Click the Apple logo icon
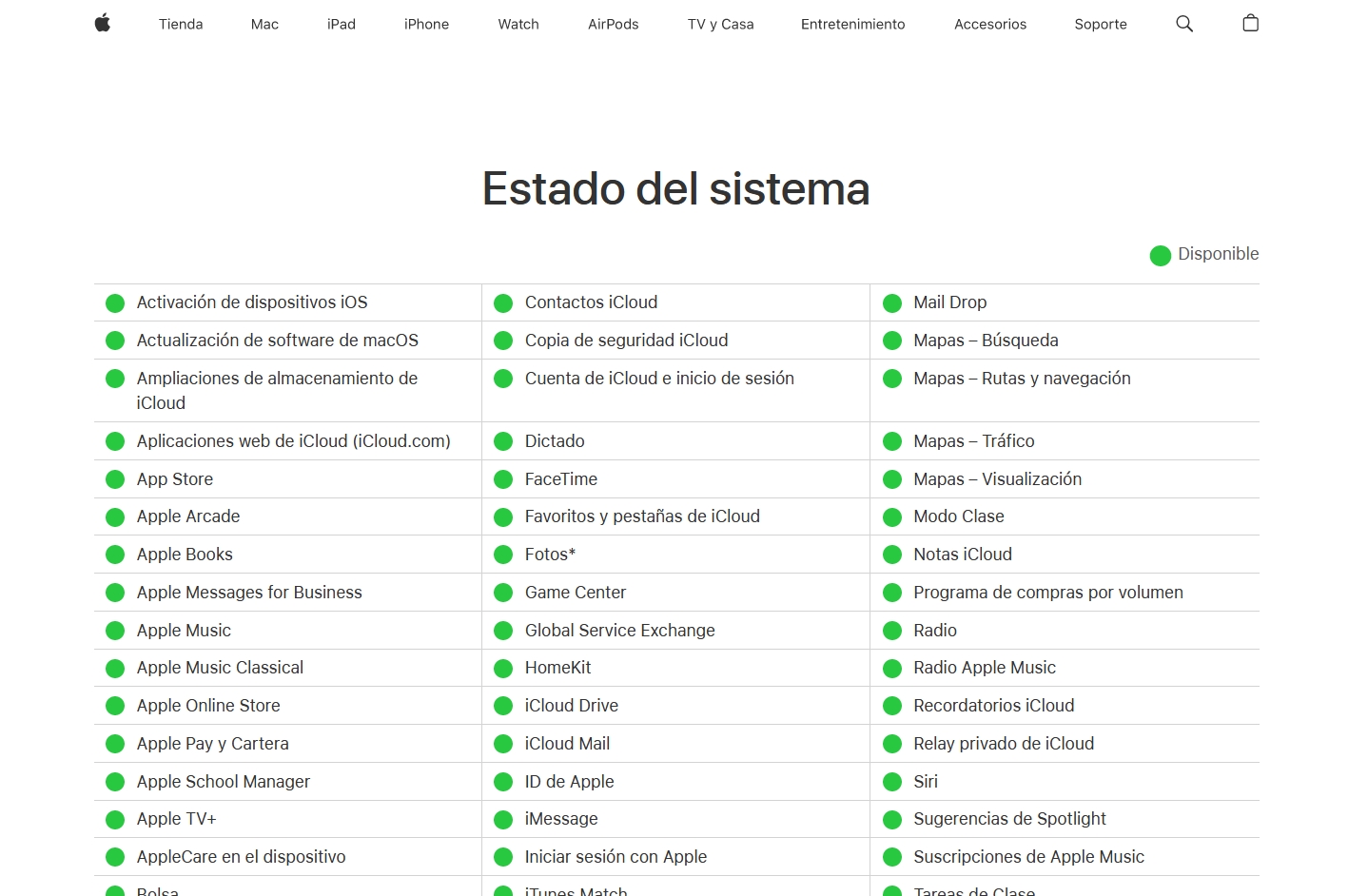The width and height of the screenshot is (1368, 896). (103, 24)
